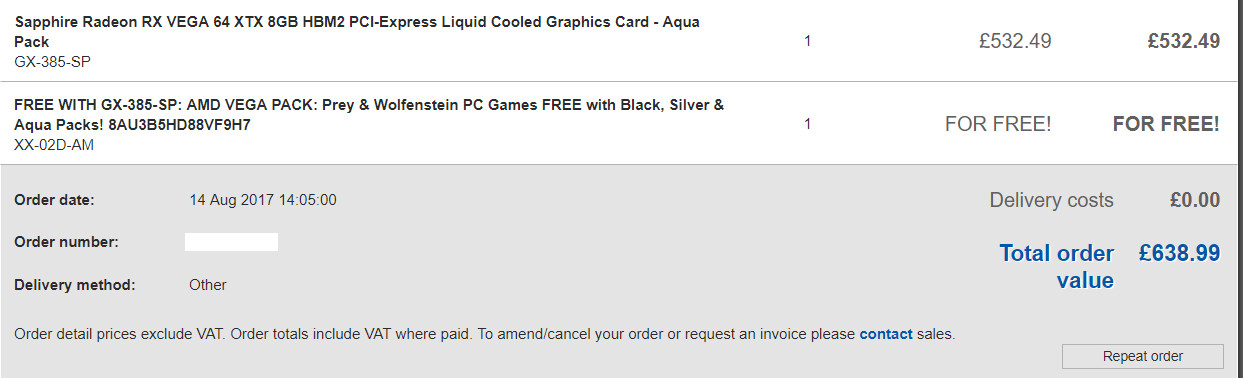The image size is (1243, 378).
Task: Click the bold £532.49 line total
Action: tap(1183, 41)
